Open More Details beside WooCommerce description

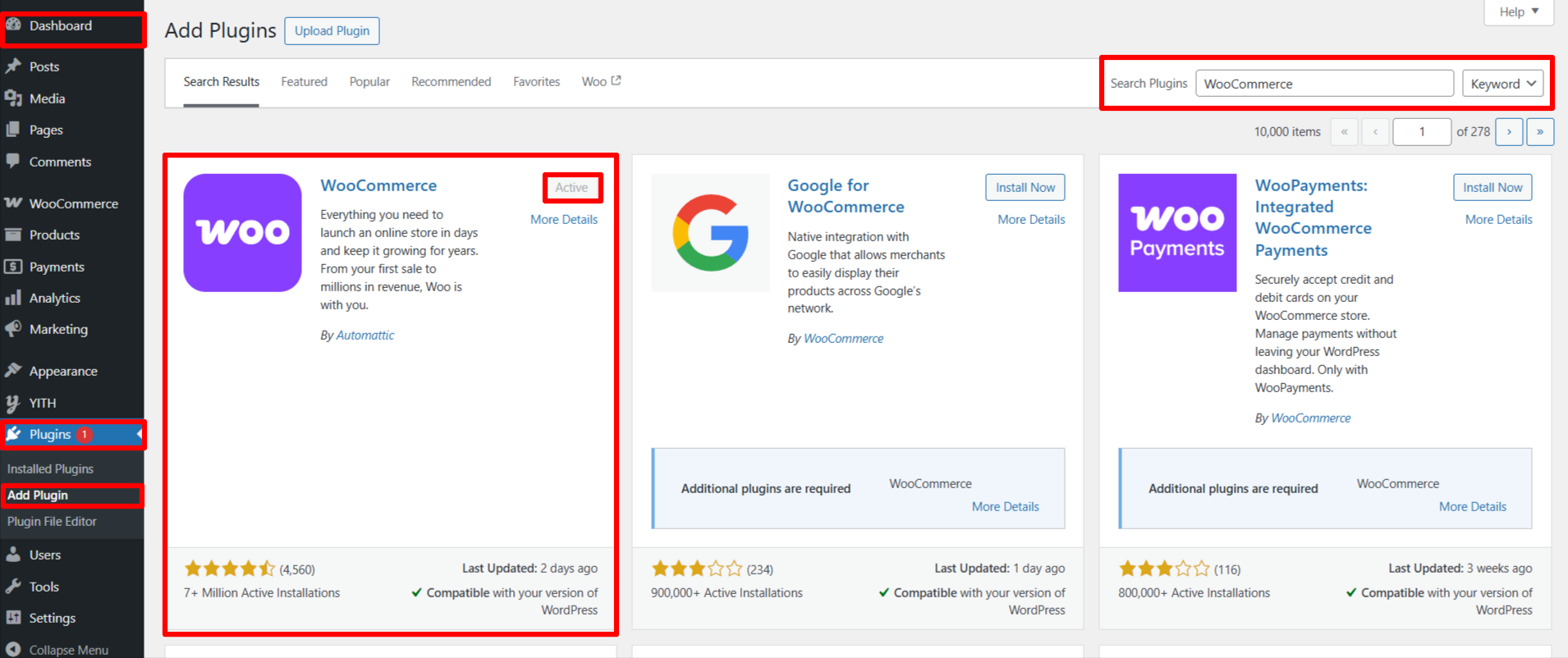(x=564, y=219)
